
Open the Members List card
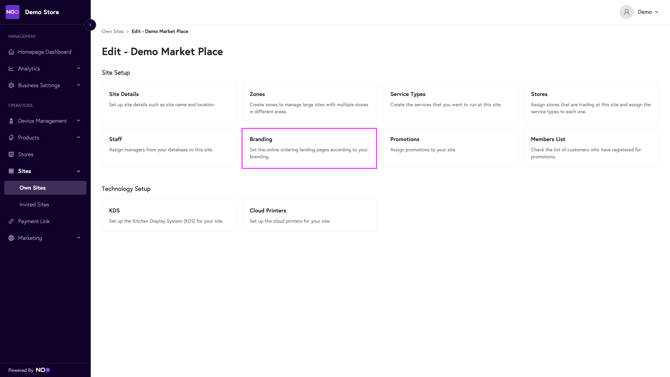coord(591,148)
